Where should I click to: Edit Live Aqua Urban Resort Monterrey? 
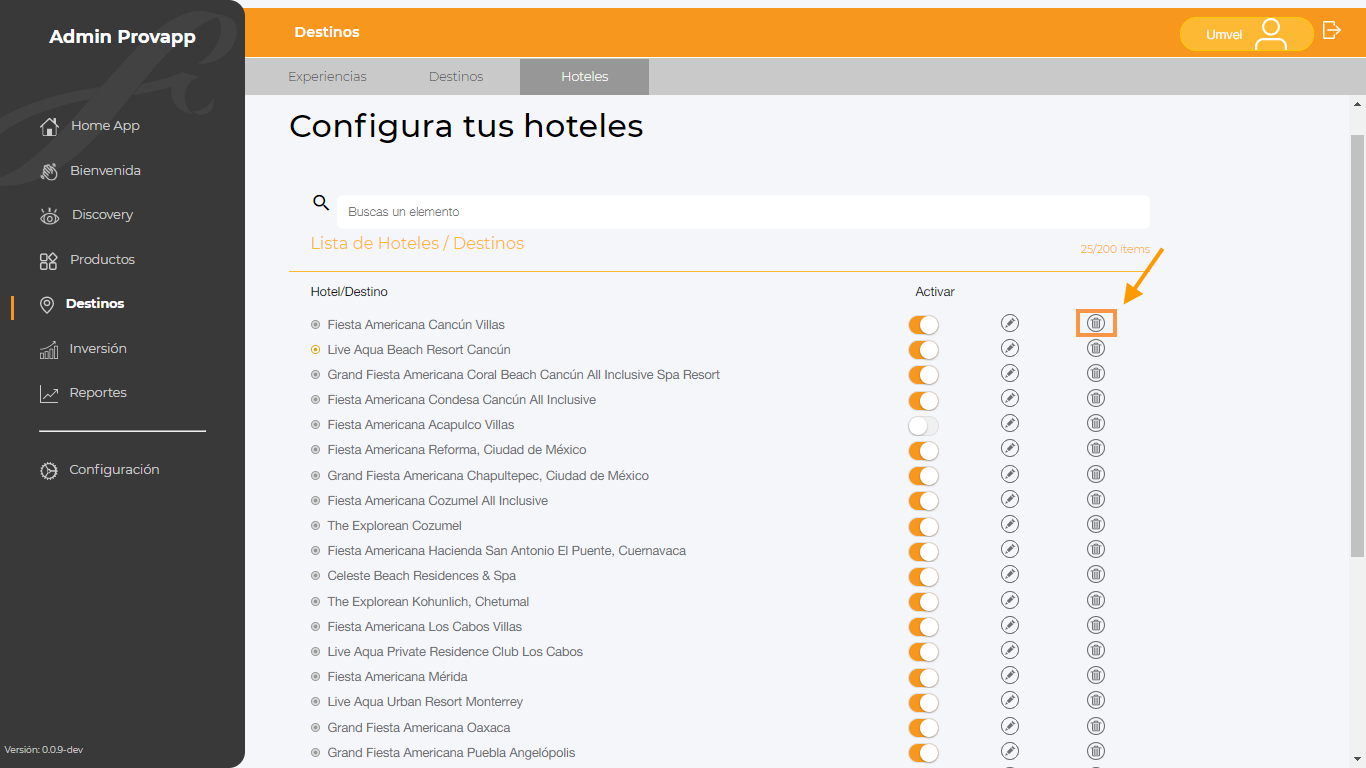[x=1010, y=700]
